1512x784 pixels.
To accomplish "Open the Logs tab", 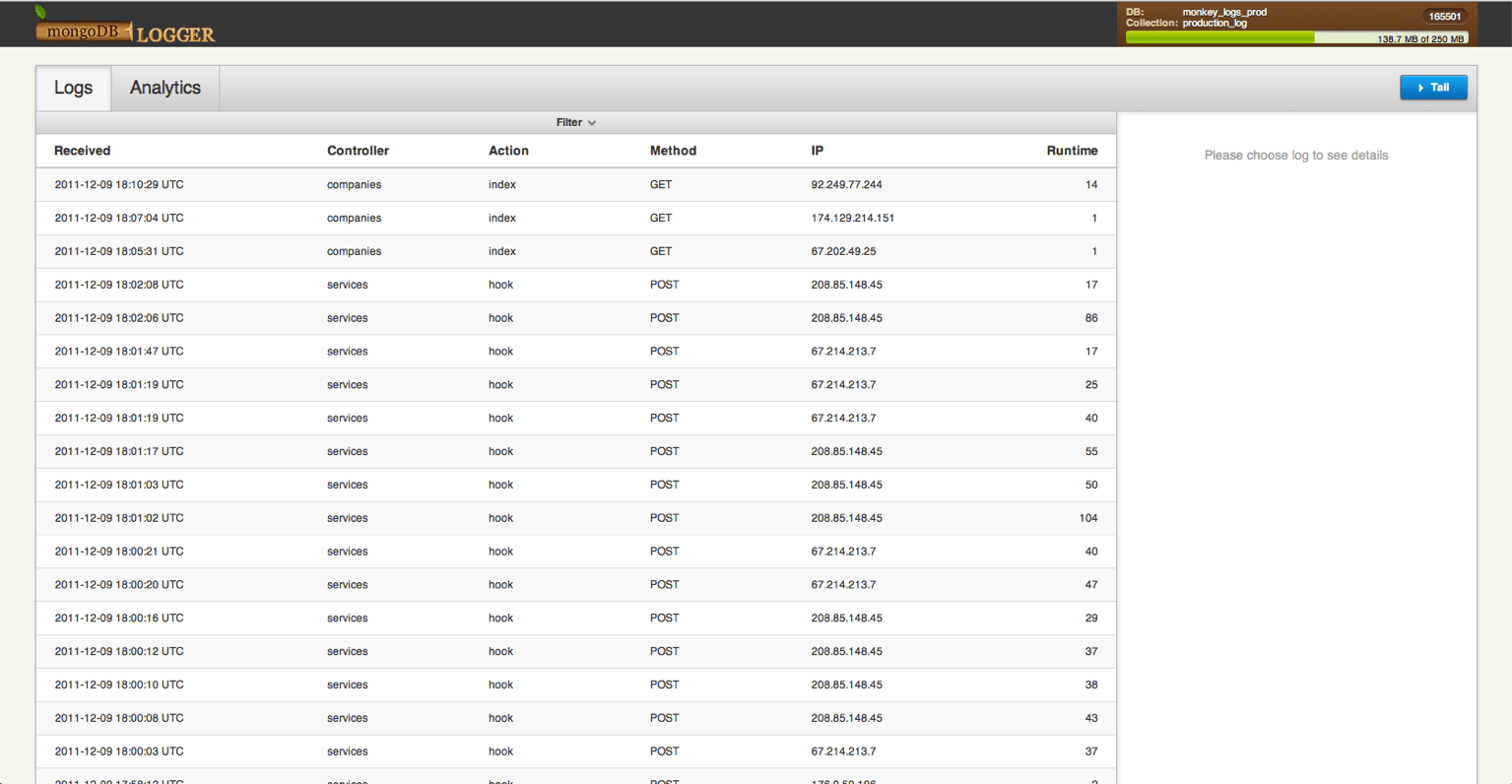I will (73, 88).
